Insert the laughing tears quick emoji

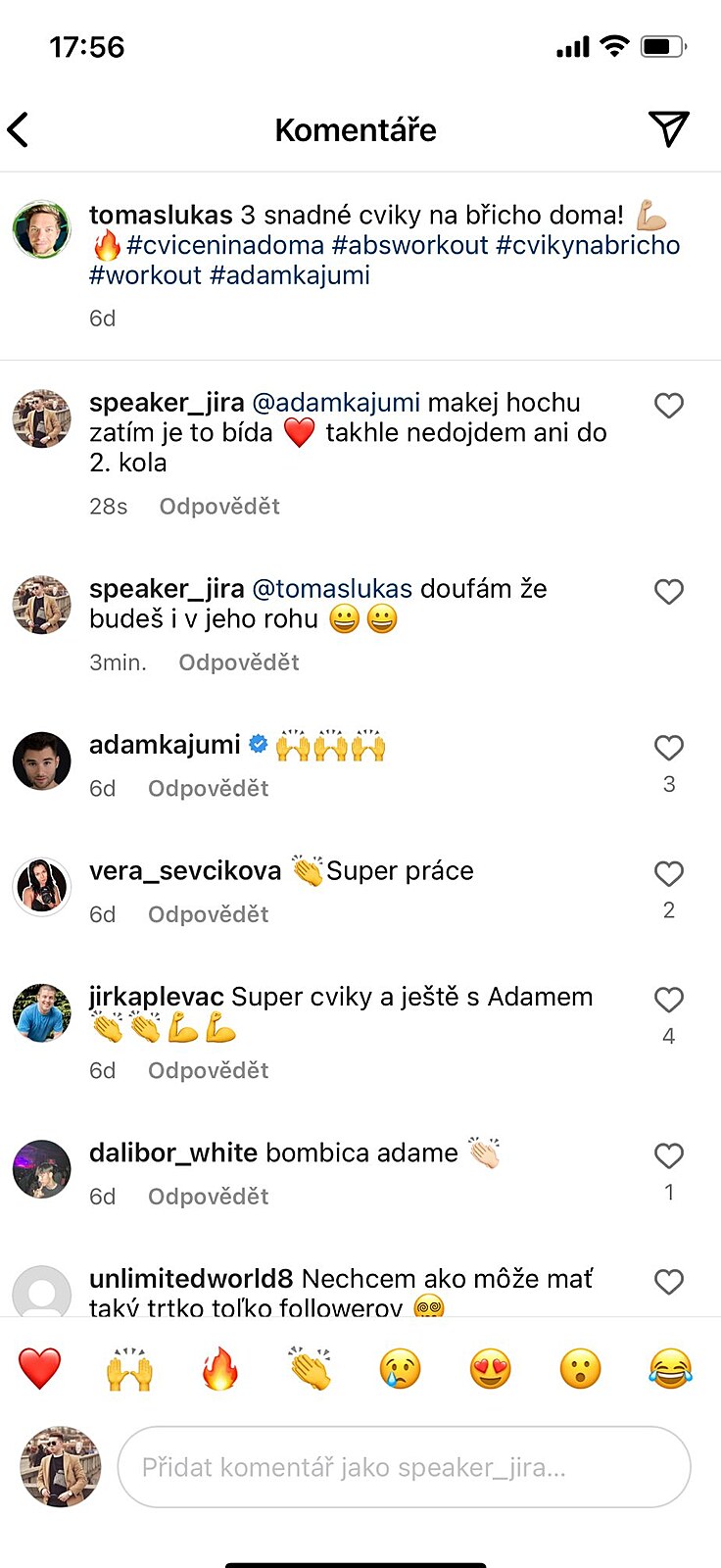click(670, 1368)
